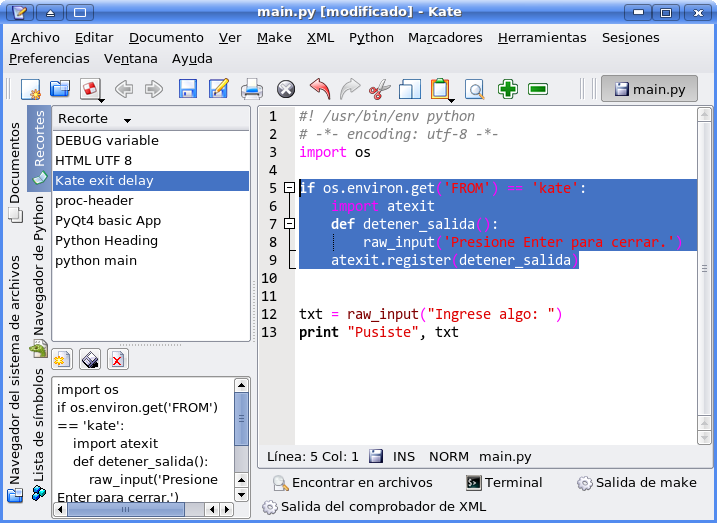Toggle INS insert mode in status bar
Image resolution: width=717 pixels, height=523 pixels.
pyautogui.click(x=404, y=456)
